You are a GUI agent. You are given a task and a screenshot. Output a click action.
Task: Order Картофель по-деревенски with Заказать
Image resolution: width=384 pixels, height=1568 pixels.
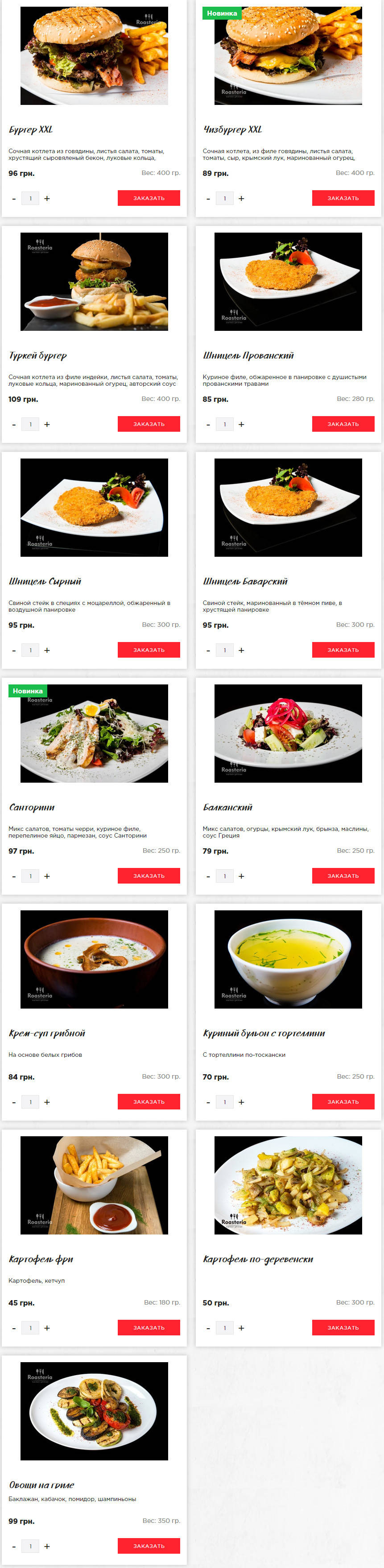pyautogui.click(x=343, y=1327)
